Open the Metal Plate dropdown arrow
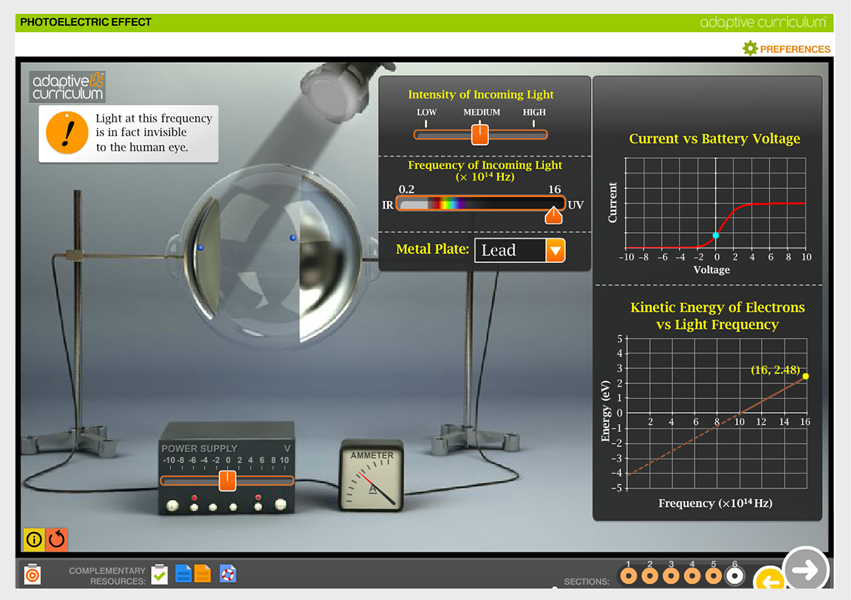Screen dimensions: 851x600 pos(555,250)
